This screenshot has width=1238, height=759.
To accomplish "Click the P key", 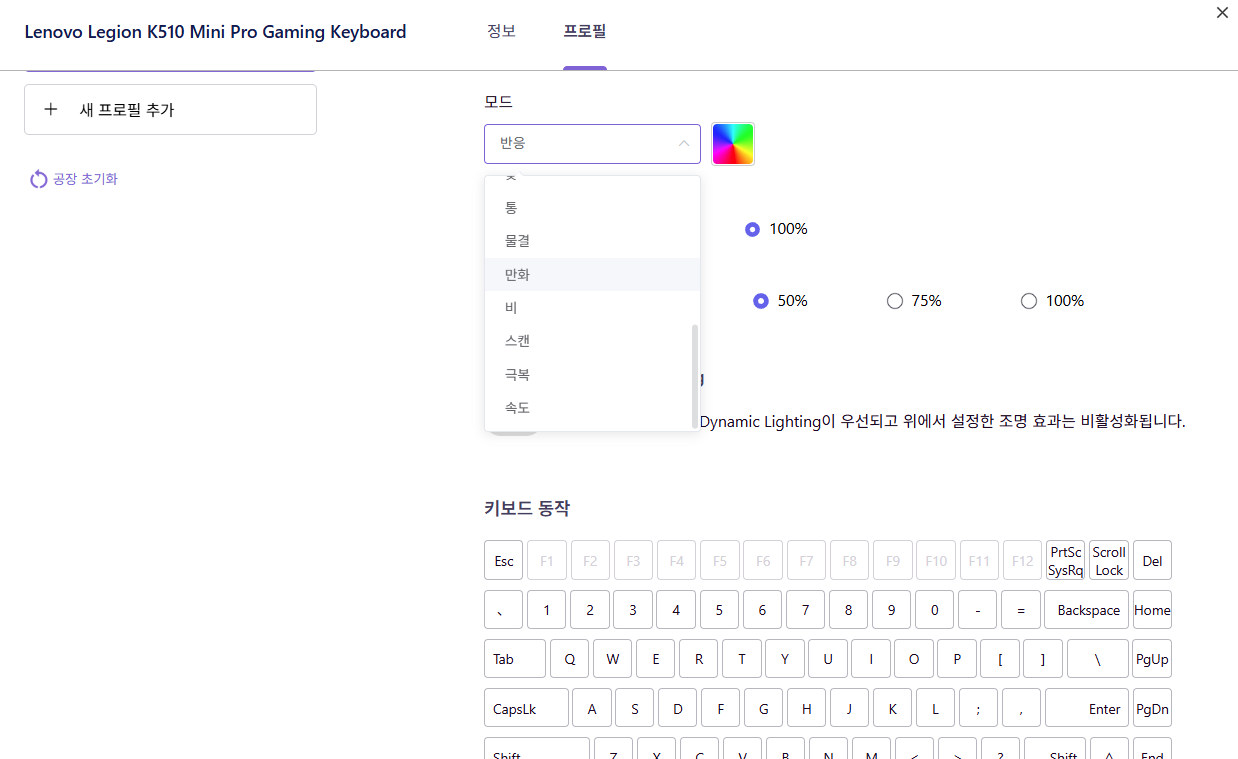I will click(957, 659).
